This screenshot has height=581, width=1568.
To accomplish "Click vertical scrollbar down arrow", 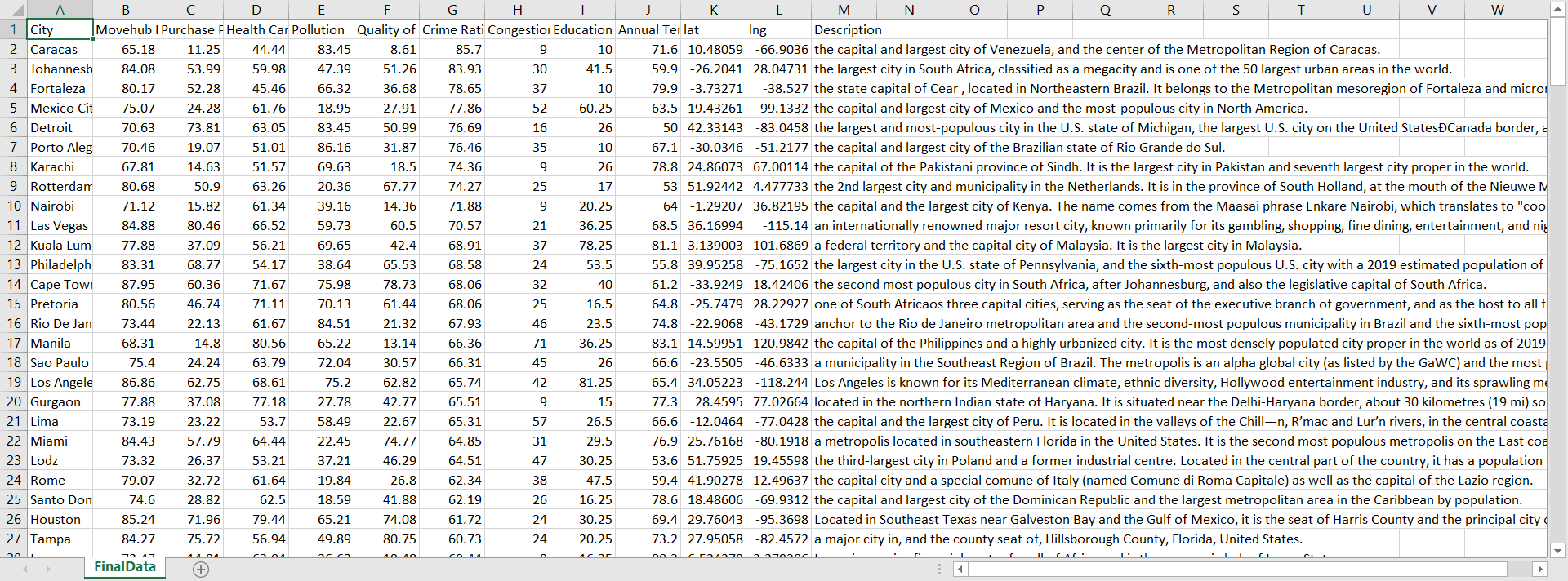I will coord(1557,550).
